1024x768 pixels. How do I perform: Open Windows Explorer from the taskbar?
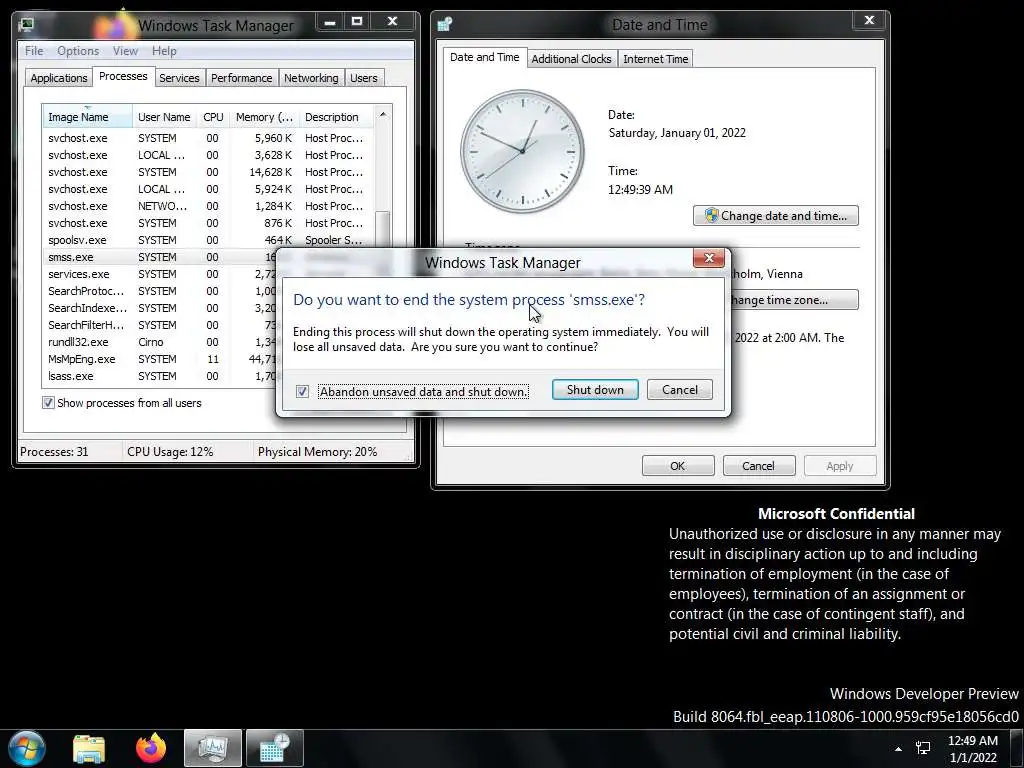[89, 748]
